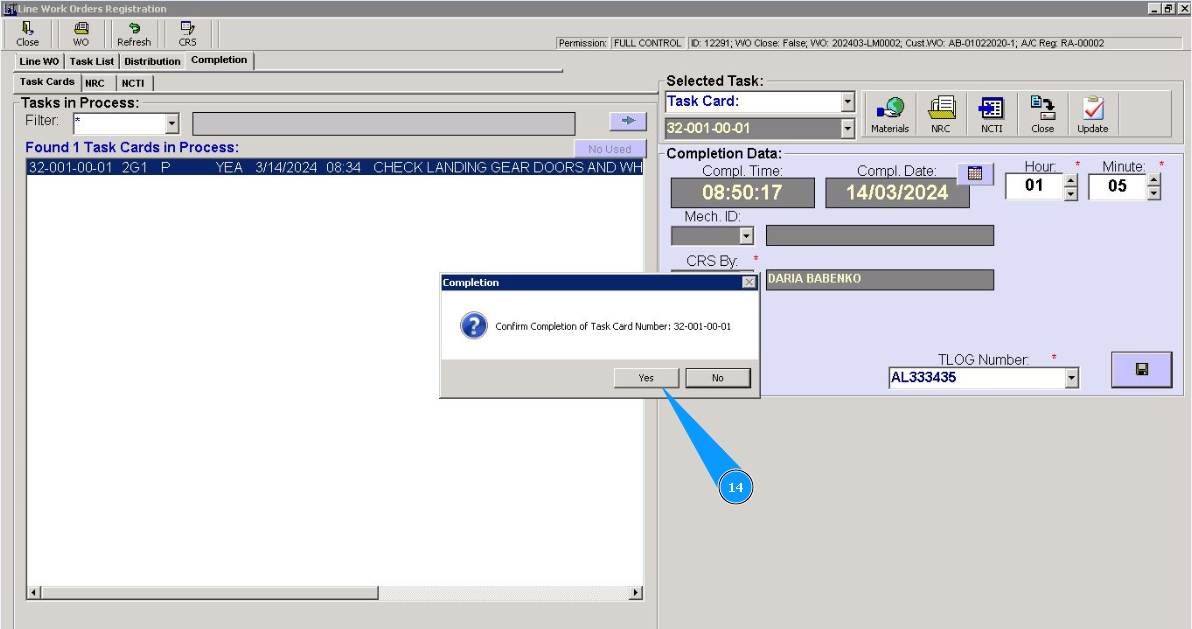Click the Confirm Completion message text
Screen dimensions: 1192x629
(613, 326)
